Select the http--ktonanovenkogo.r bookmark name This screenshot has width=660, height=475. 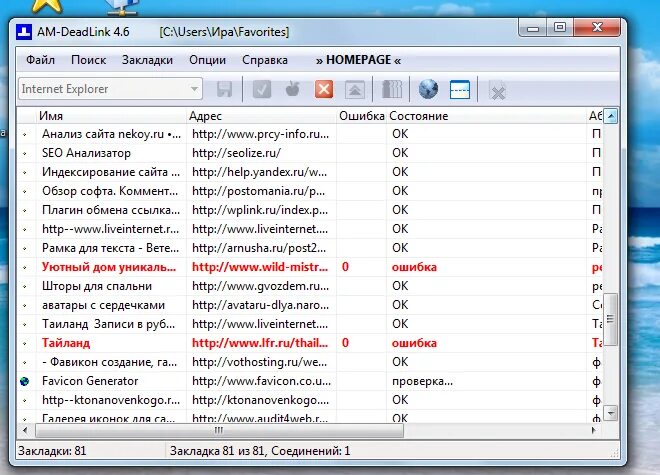(111, 400)
